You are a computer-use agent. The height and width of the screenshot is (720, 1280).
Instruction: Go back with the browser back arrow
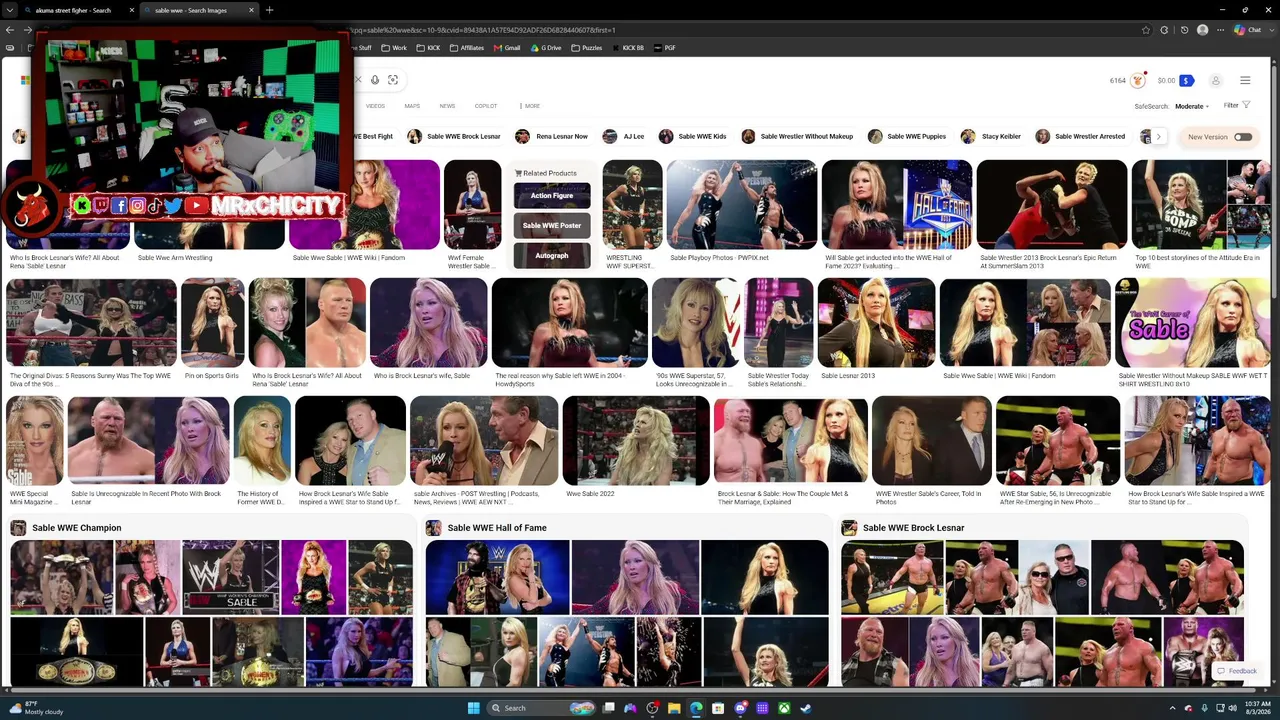pos(10,30)
